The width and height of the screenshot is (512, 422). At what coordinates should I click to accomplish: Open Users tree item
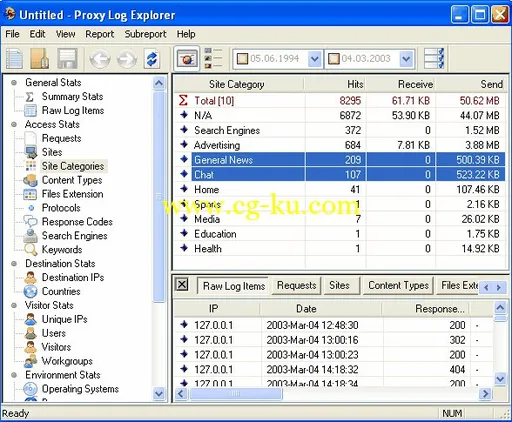[x=53, y=333]
